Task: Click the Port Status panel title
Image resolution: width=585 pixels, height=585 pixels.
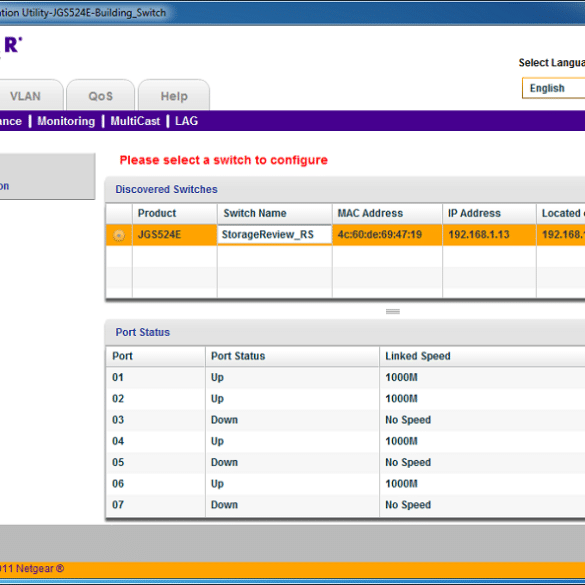Action: pos(143,332)
